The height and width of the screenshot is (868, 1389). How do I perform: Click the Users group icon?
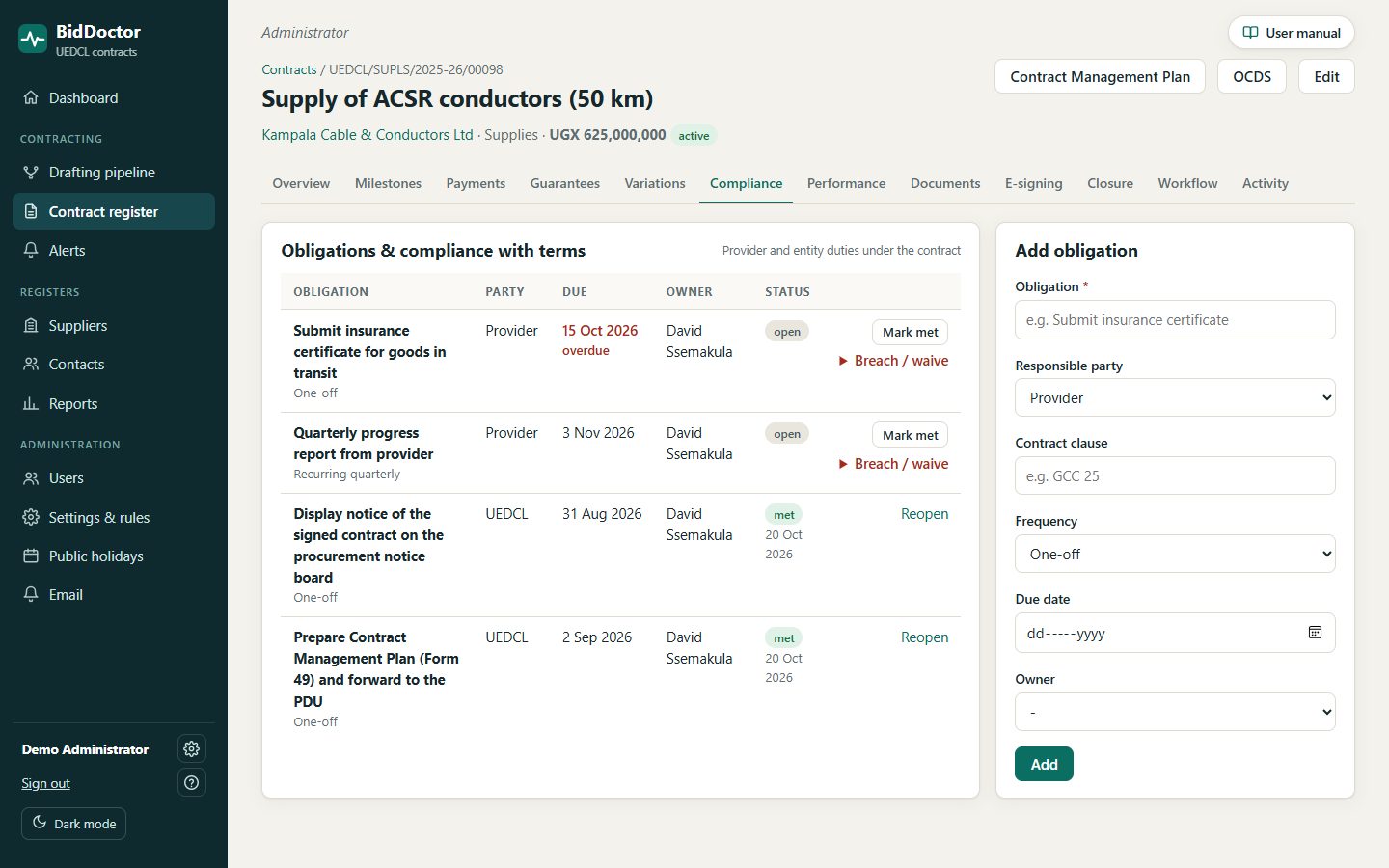click(31, 478)
